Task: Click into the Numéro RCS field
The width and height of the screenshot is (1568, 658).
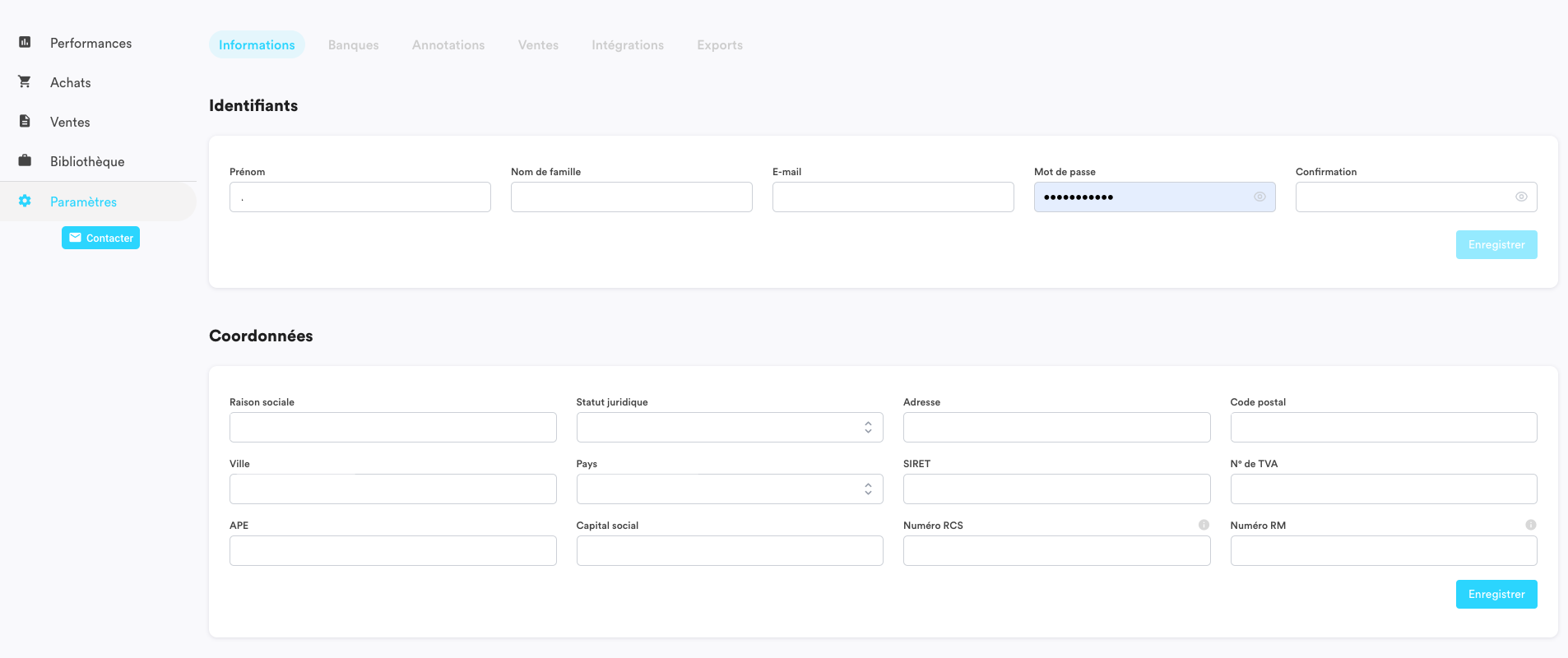Action: (1057, 550)
